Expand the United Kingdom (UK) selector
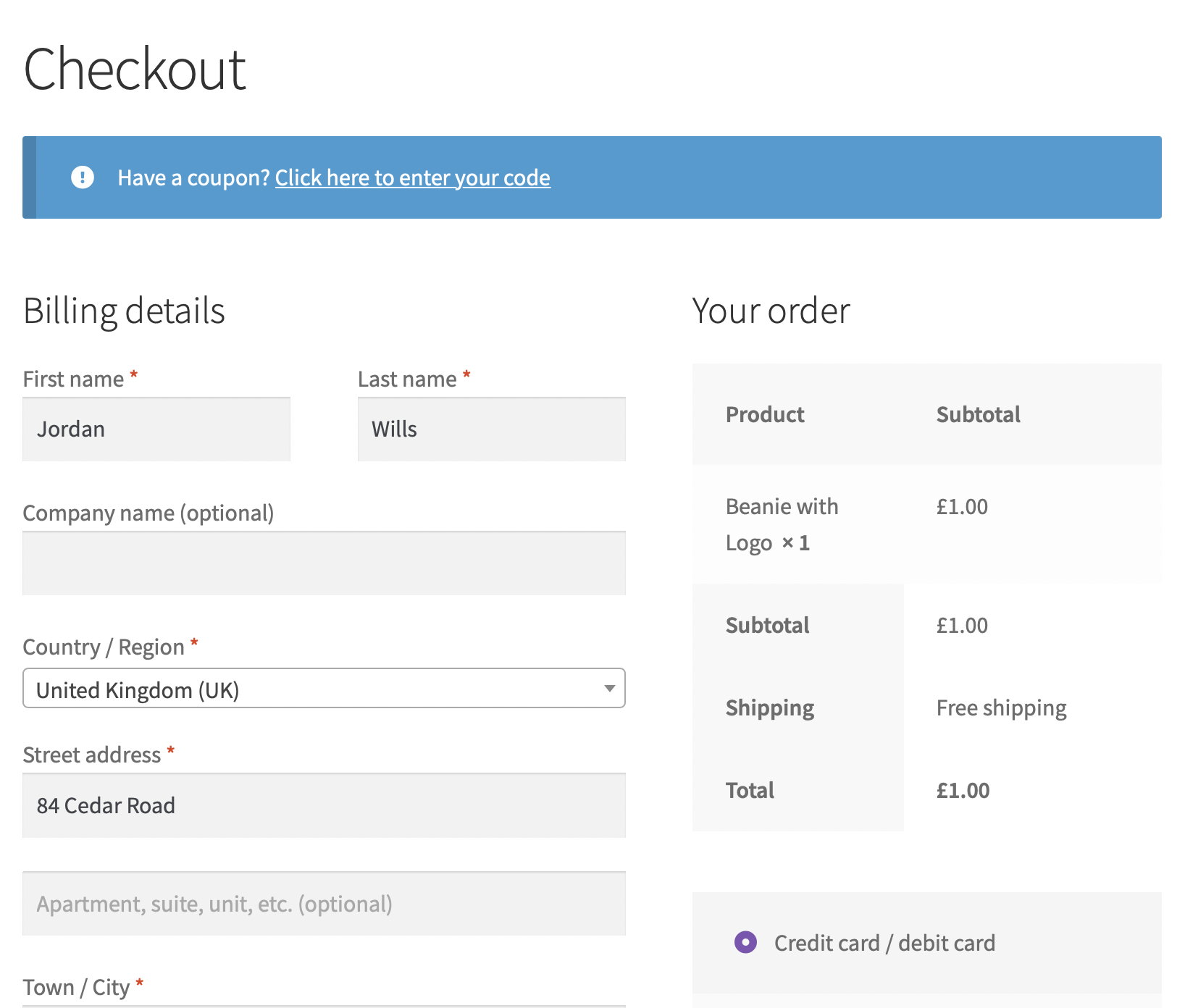This screenshot has width=1185, height=1008. pos(324,689)
